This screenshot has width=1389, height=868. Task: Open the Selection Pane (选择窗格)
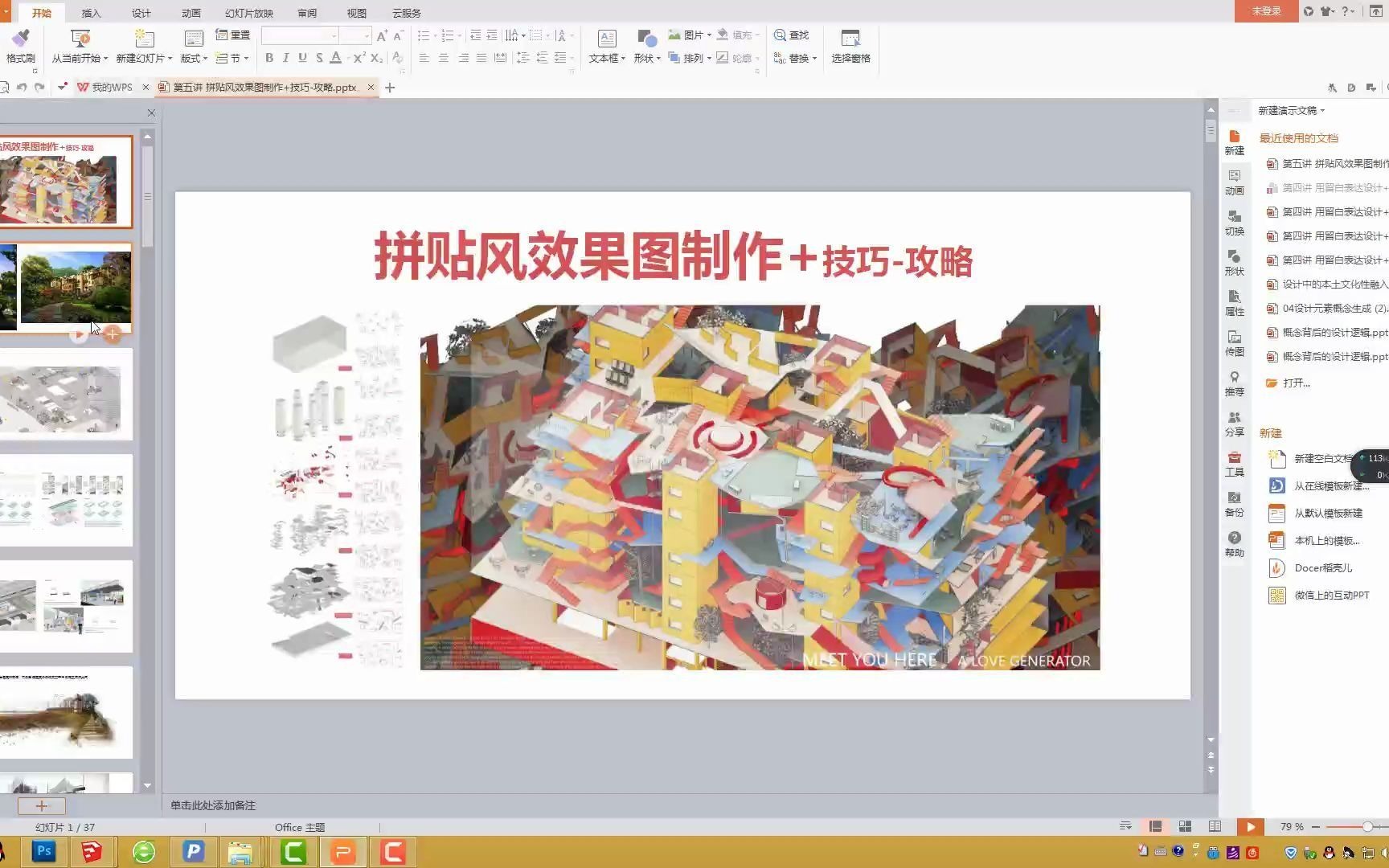[x=850, y=46]
